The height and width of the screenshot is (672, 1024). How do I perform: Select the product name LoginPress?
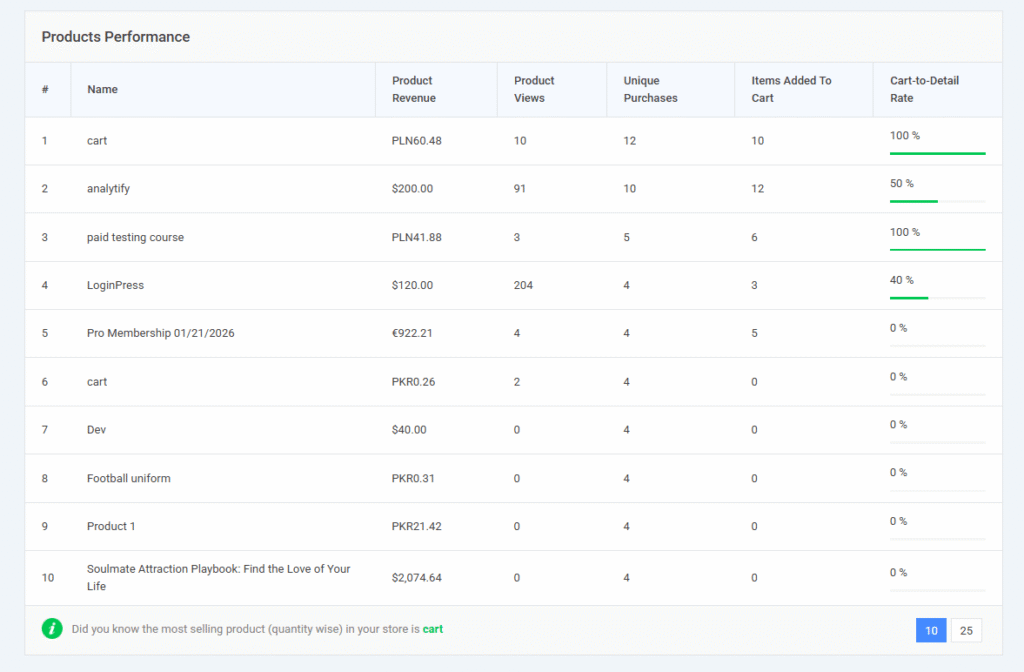point(115,285)
